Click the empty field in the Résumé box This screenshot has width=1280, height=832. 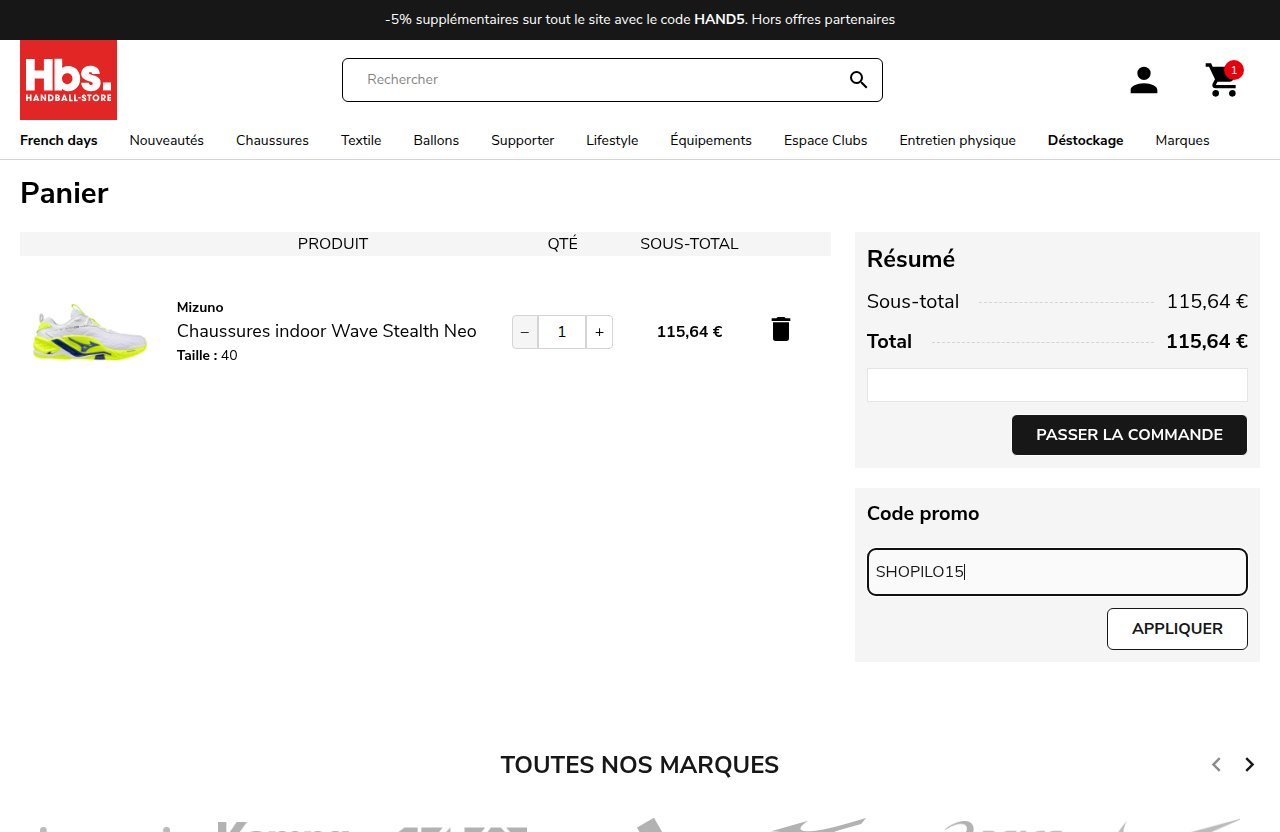pyautogui.click(x=1057, y=385)
